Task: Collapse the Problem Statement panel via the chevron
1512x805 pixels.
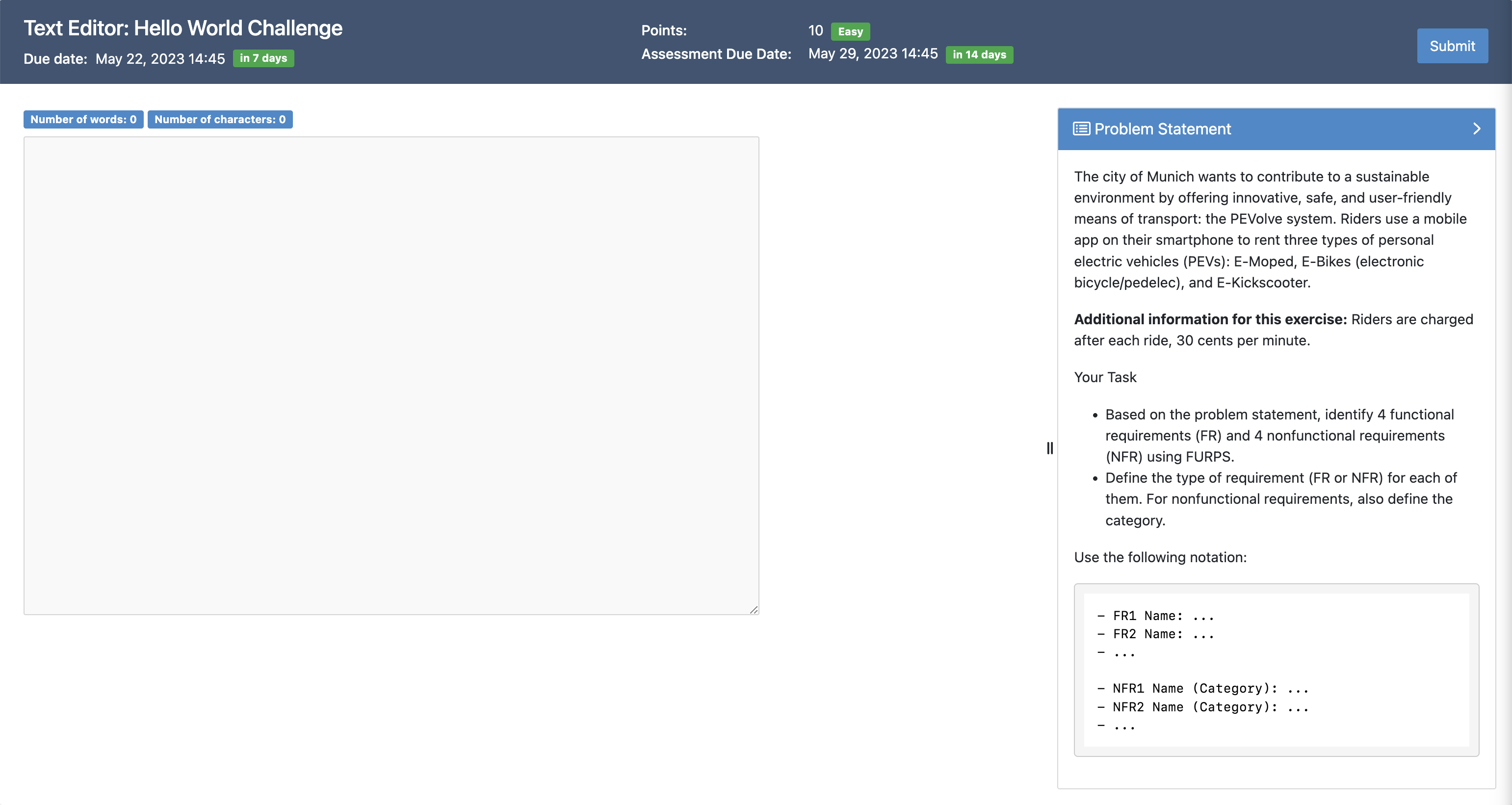Action: 1477,129
